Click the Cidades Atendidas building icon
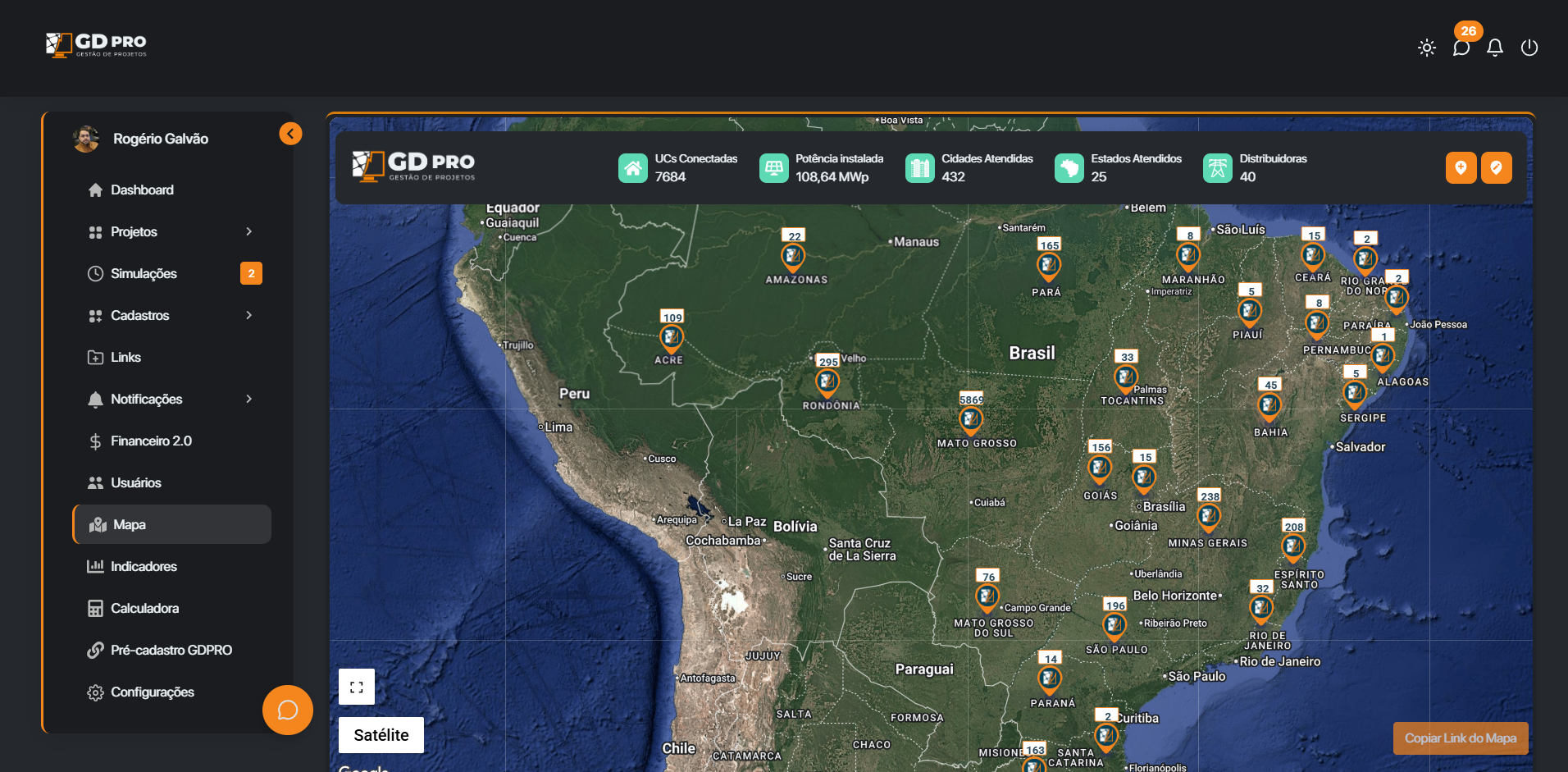The image size is (1568, 772). coord(920,168)
